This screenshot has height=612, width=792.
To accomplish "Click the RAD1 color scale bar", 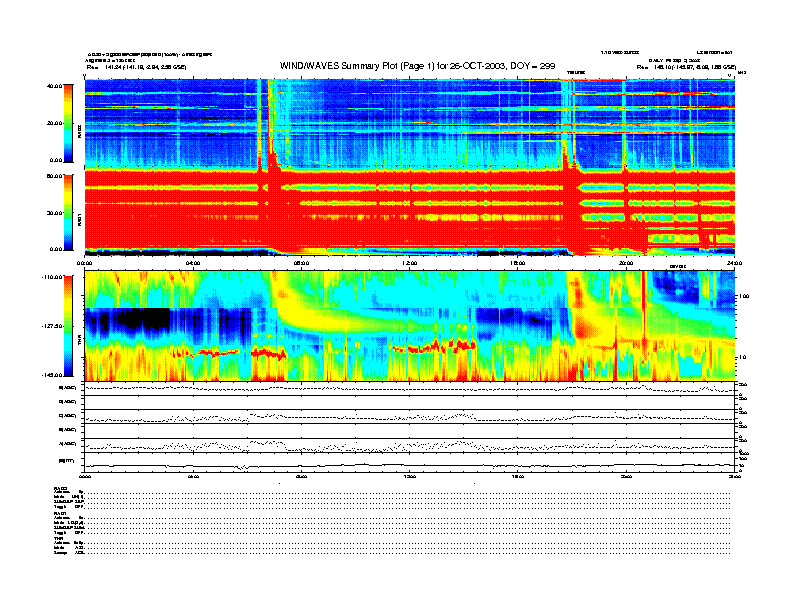I will (68, 213).
